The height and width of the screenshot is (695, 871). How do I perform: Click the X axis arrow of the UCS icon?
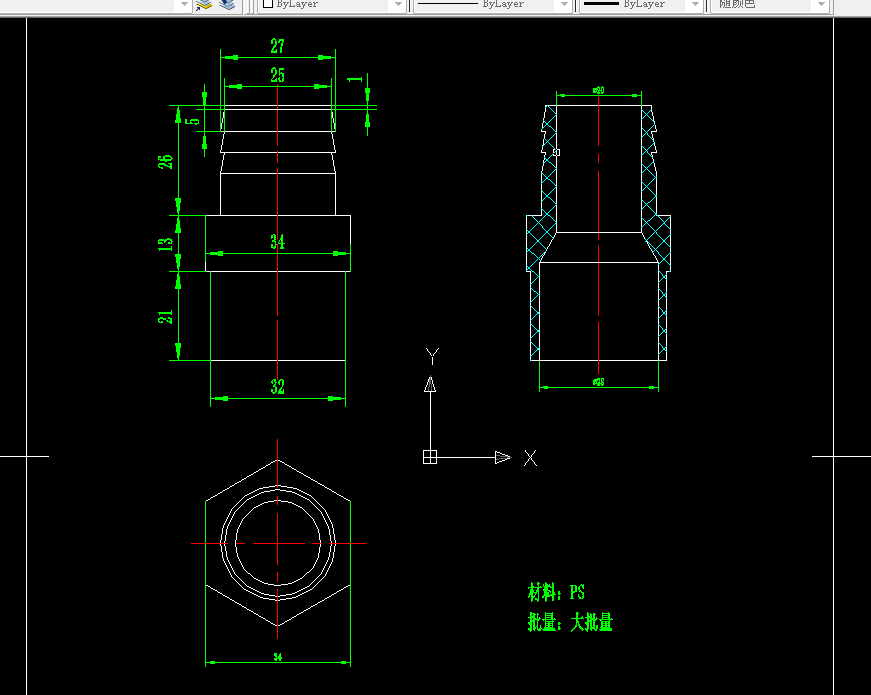coord(500,457)
